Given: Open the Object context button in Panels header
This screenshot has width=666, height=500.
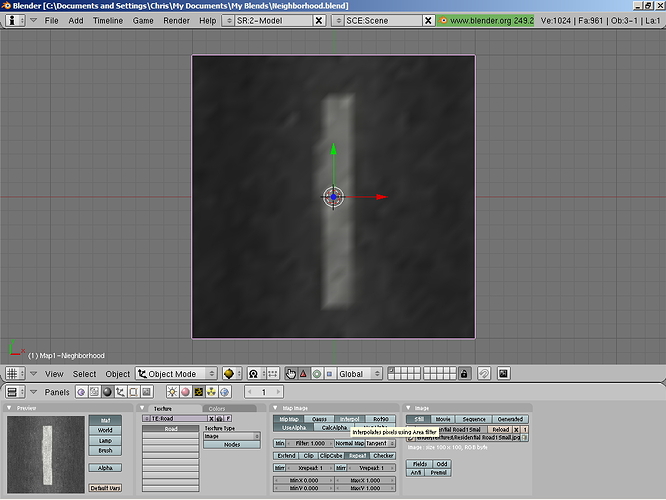Looking at the screenshot, I should [x=120, y=392].
